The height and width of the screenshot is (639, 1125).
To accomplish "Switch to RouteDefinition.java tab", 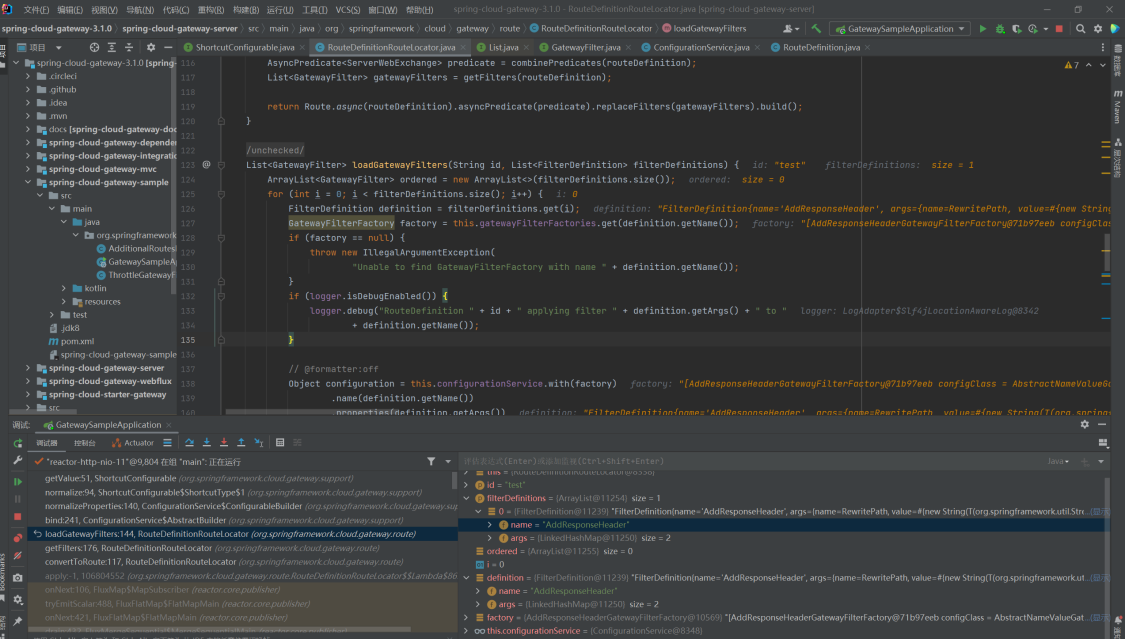I will click(821, 47).
